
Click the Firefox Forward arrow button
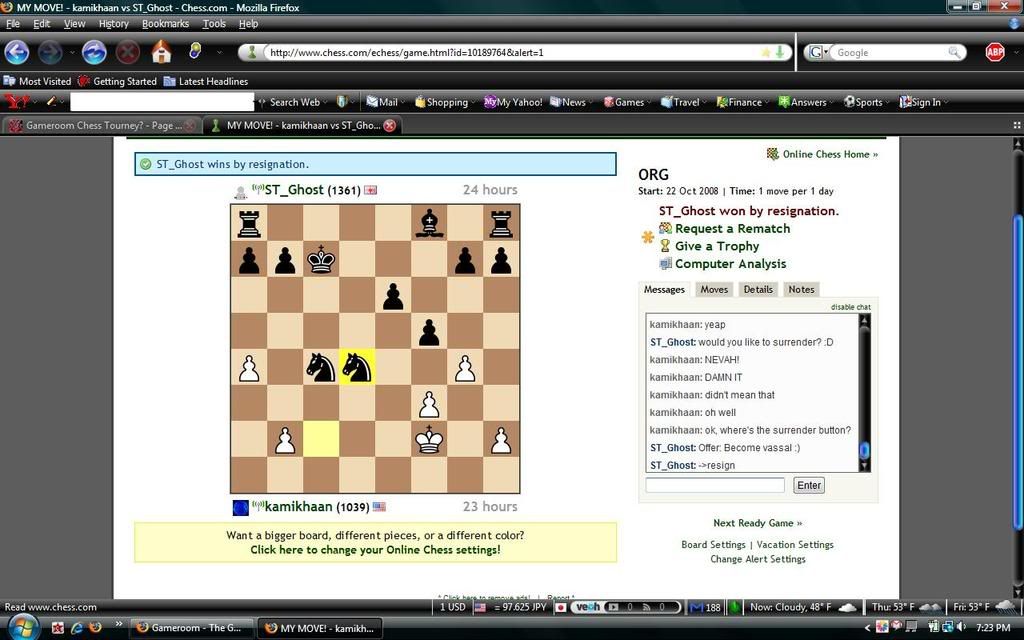point(50,52)
